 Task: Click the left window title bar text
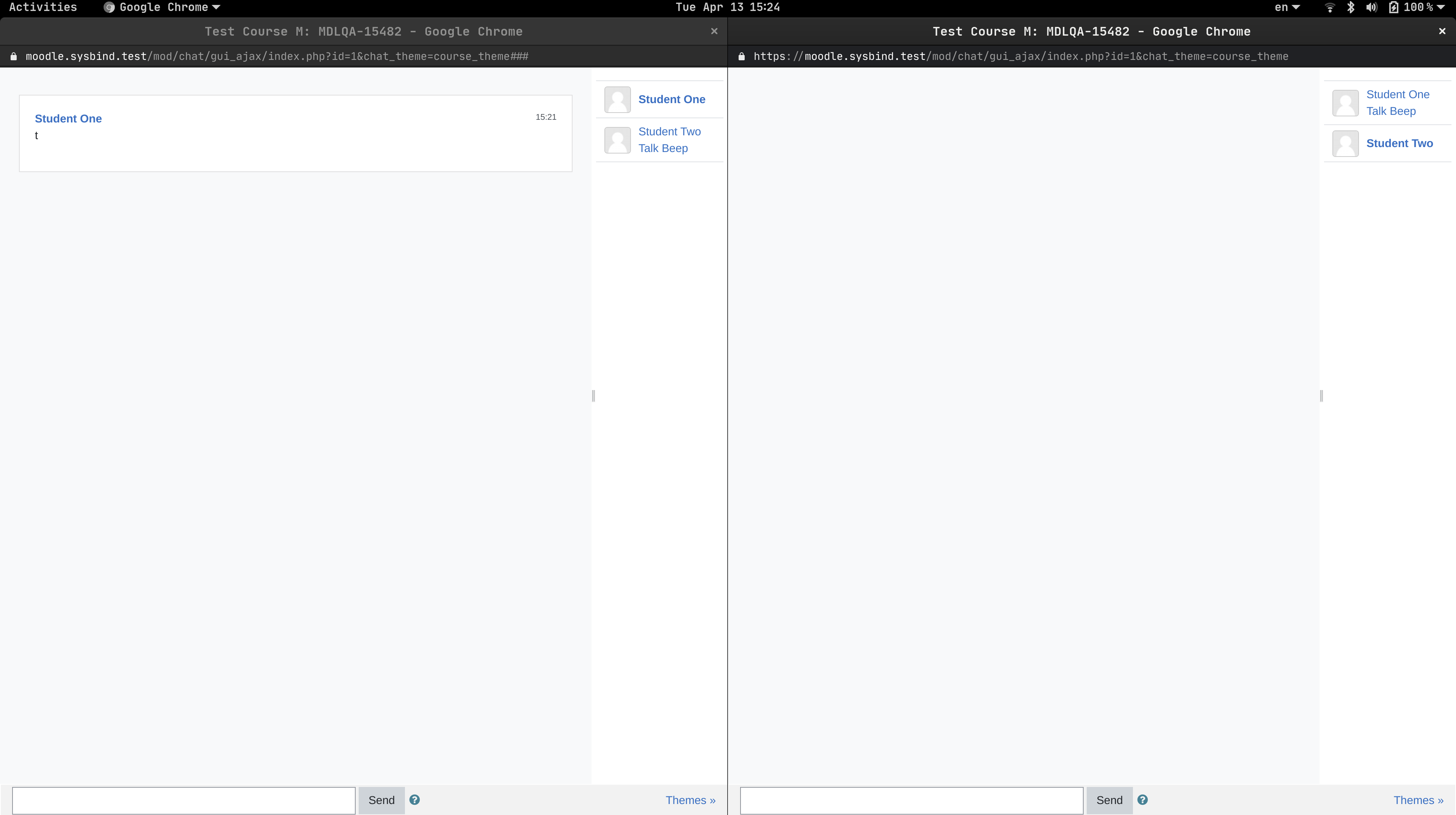pos(364,31)
